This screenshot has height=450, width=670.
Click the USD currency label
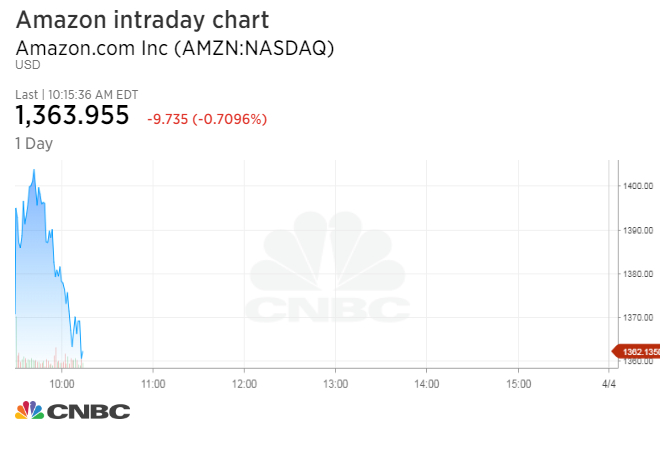coord(26,65)
